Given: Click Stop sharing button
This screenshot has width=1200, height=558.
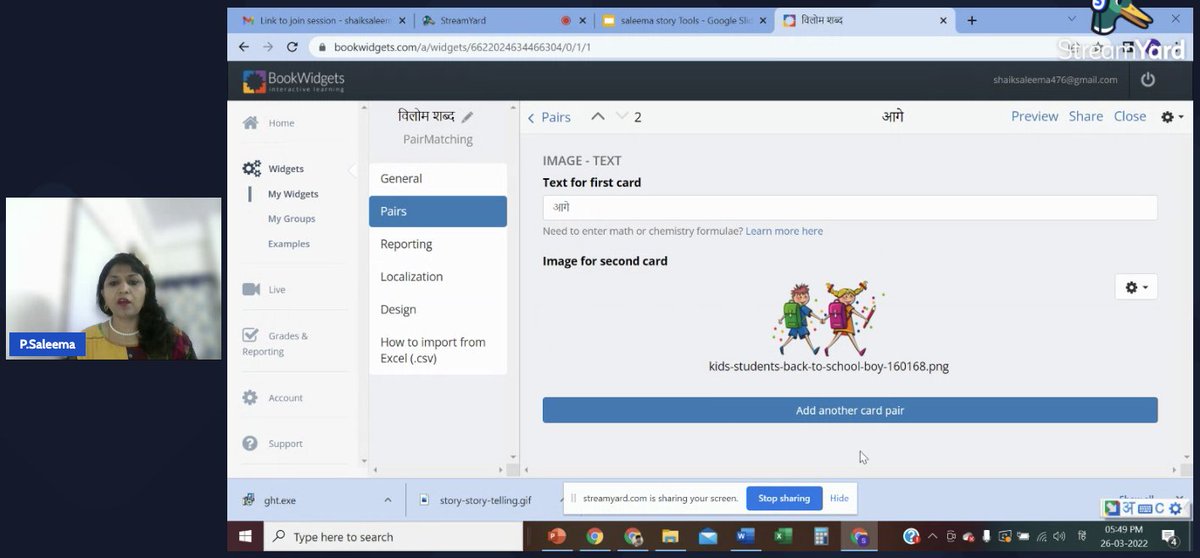Looking at the screenshot, I should pos(784,498).
